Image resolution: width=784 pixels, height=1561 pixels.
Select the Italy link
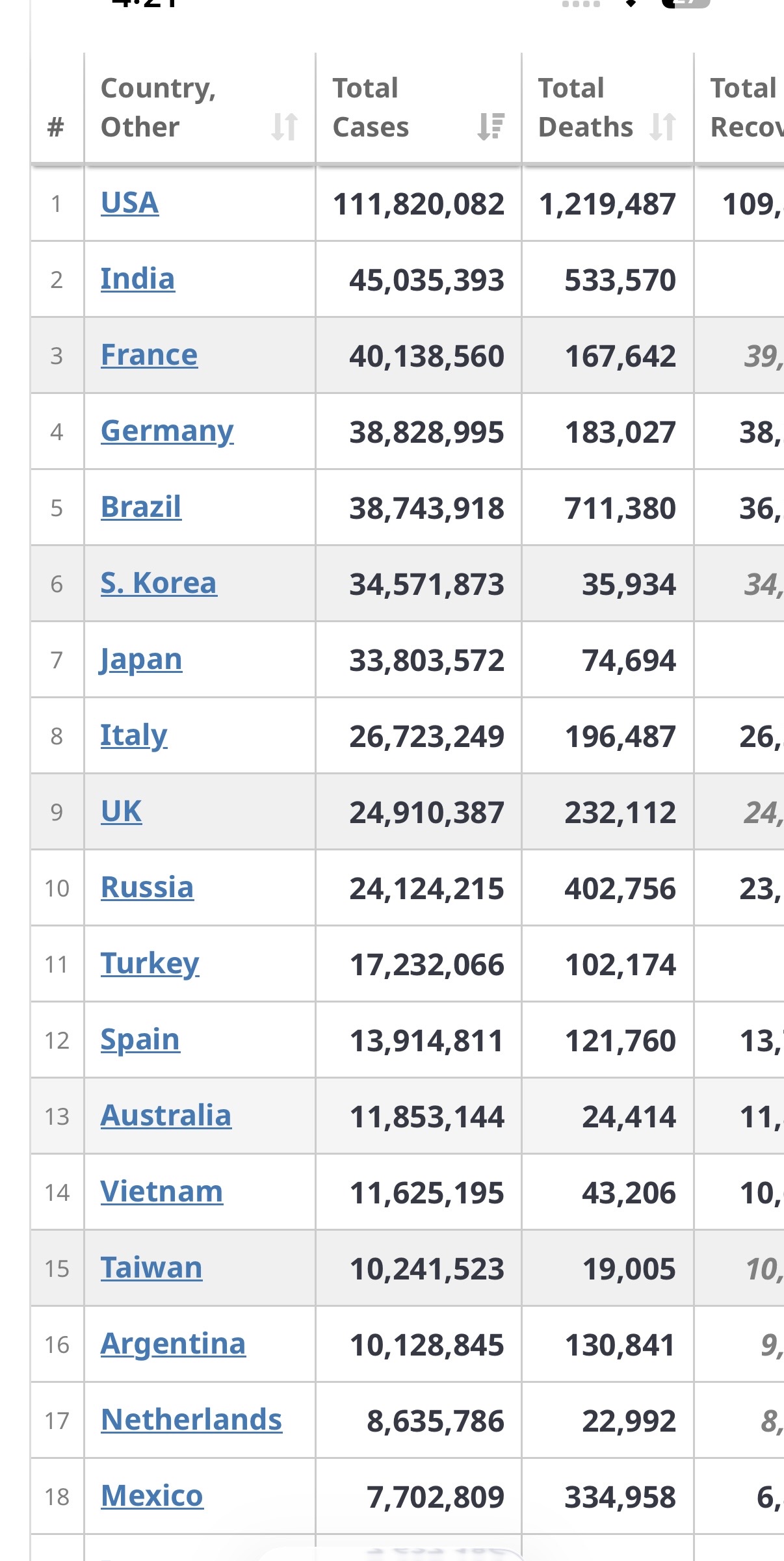(x=134, y=736)
